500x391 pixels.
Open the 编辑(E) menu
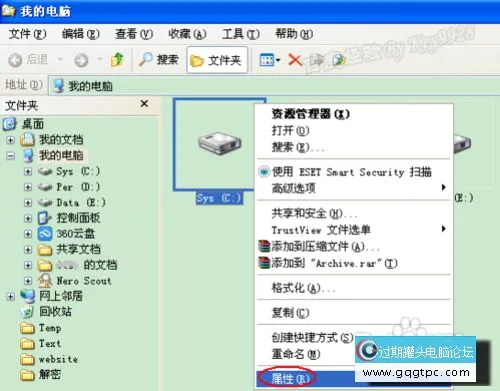coord(80,34)
